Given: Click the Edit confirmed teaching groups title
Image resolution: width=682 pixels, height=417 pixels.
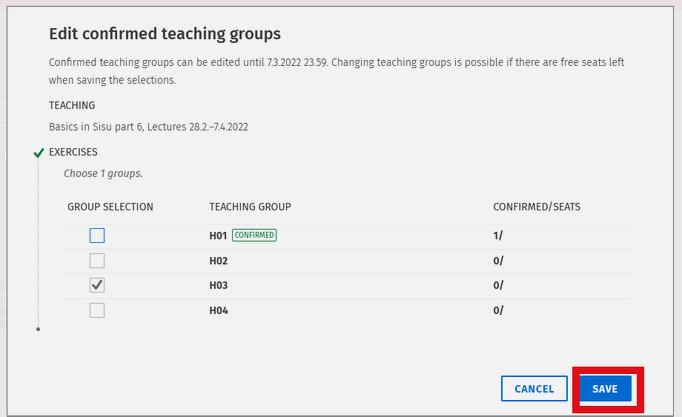Looking at the screenshot, I should click(x=164, y=35).
